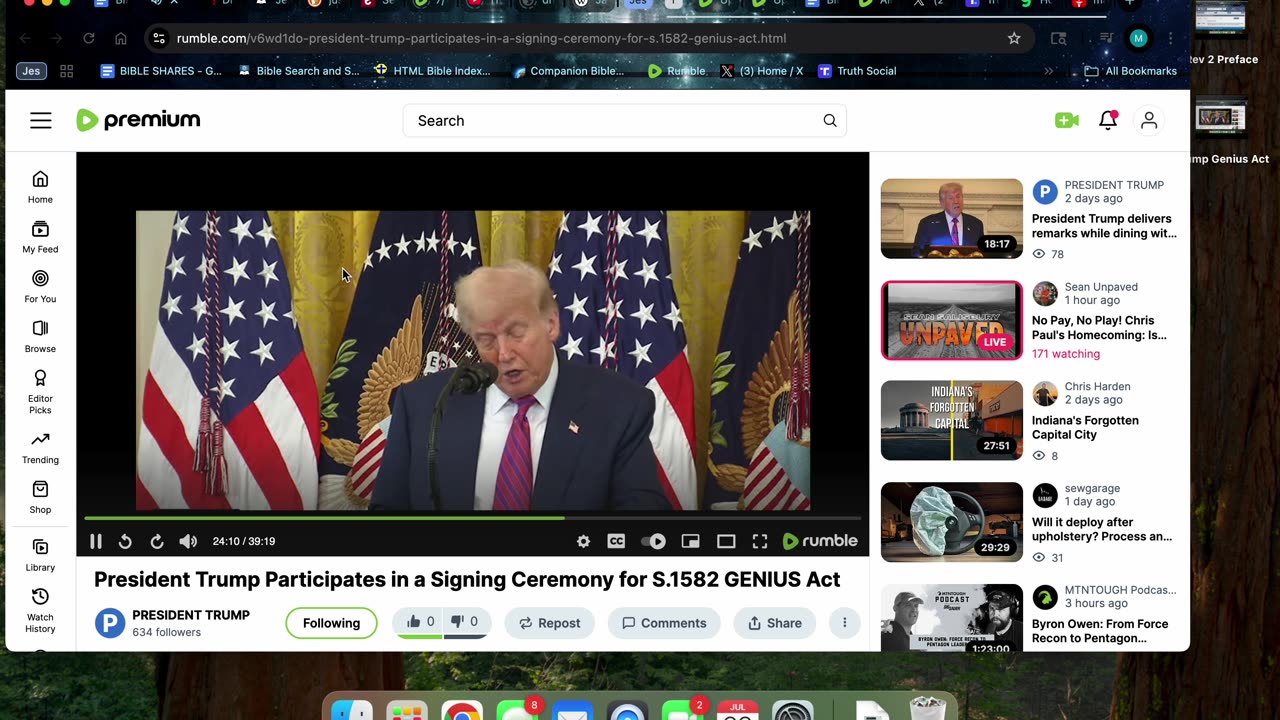
Task: Open the user account icon
Action: [1149, 121]
